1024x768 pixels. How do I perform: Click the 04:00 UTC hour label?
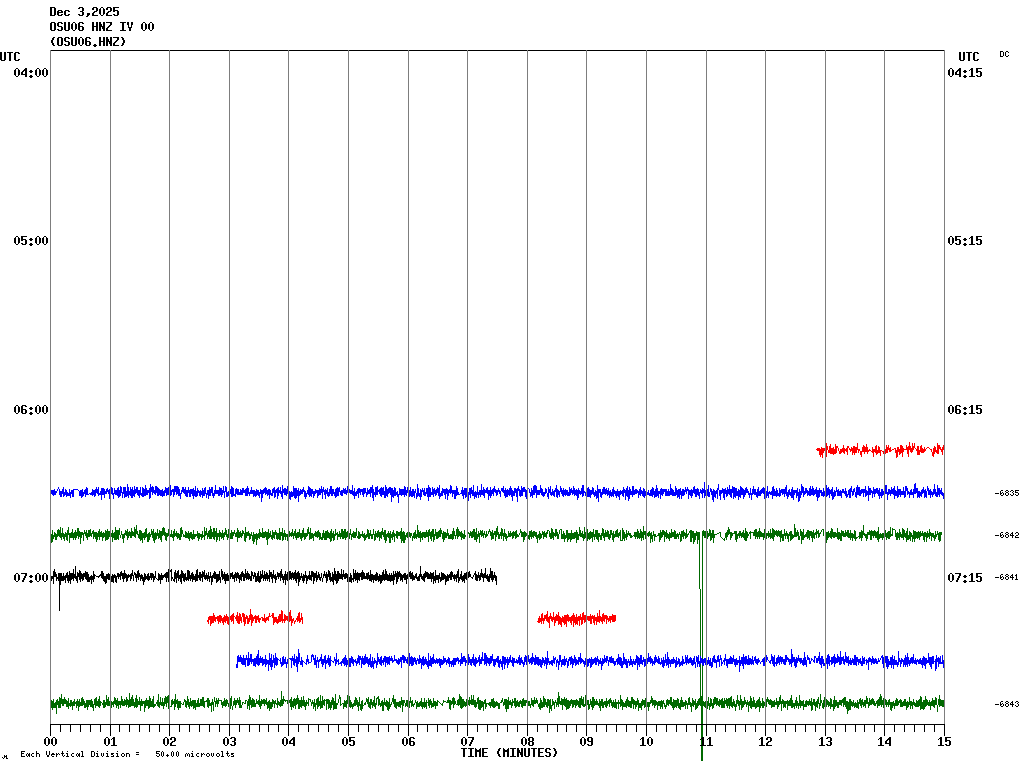click(31, 73)
